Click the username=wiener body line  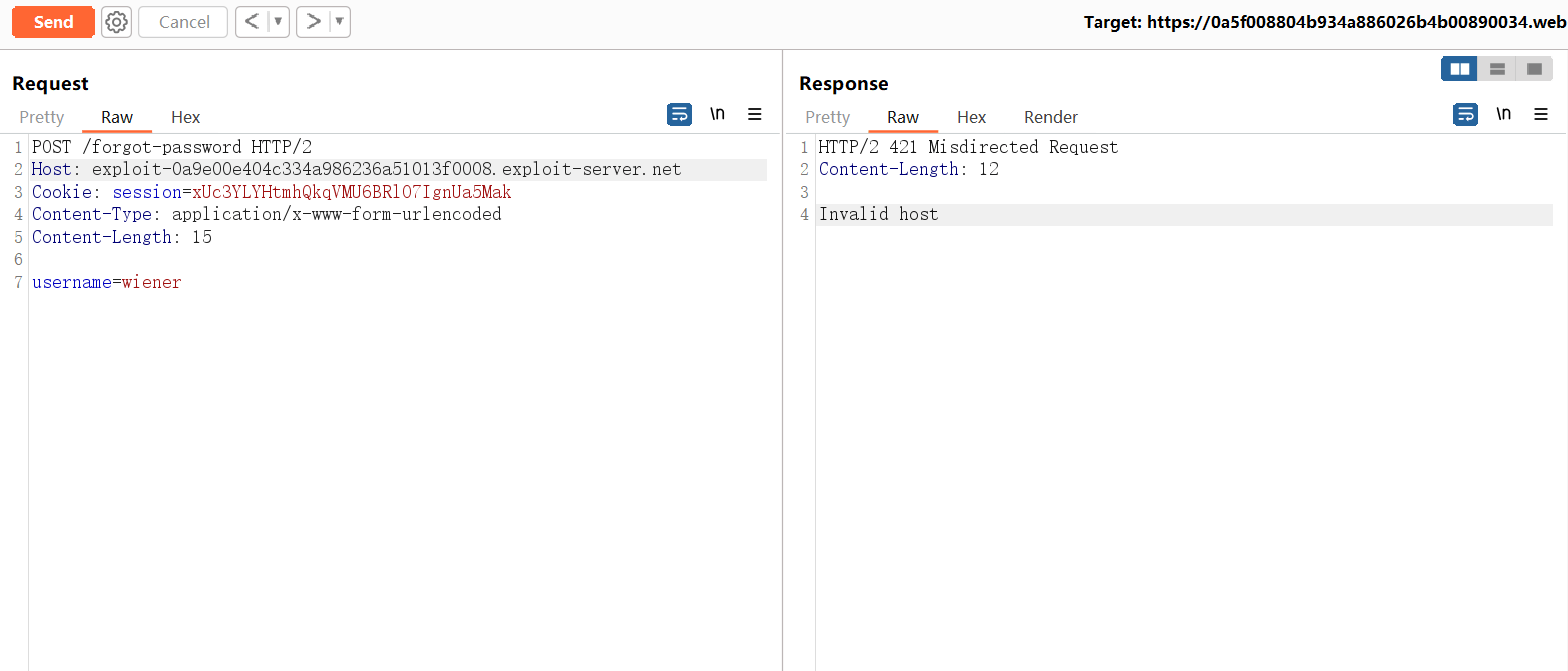coord(107,282)
